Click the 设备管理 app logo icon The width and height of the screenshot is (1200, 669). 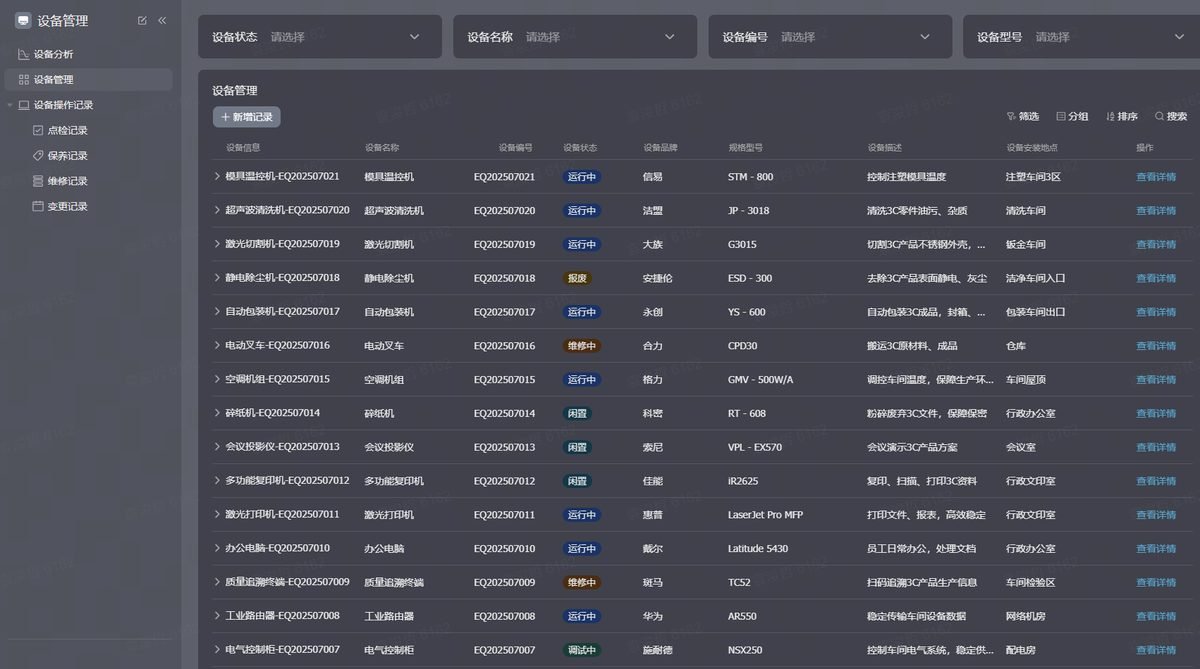[23, 20]
